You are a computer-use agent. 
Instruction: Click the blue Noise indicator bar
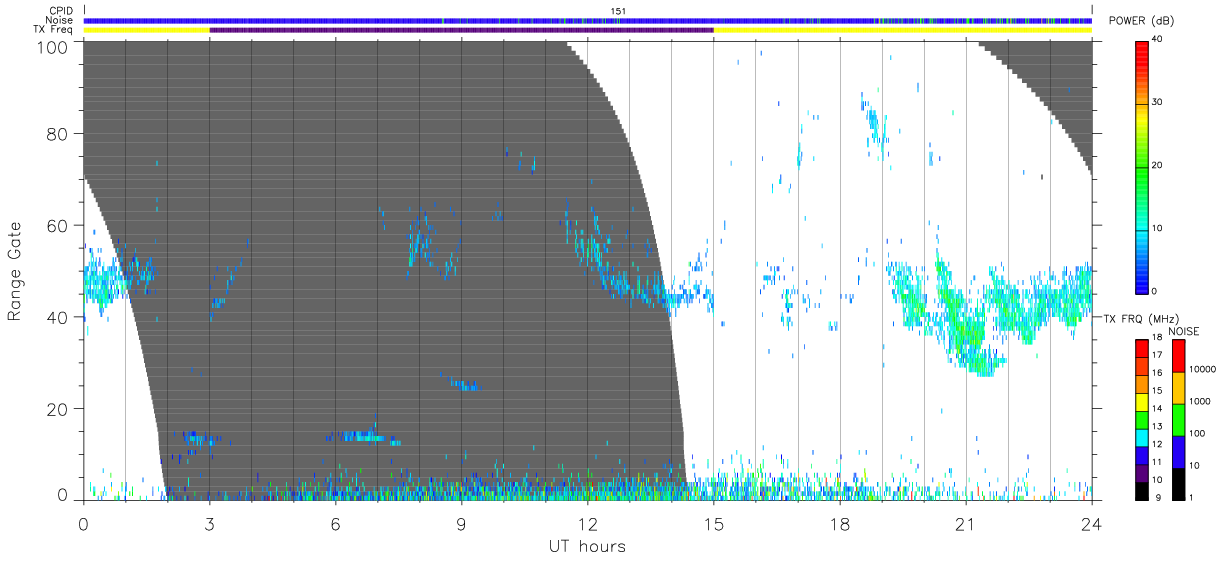tap(588, 20)
